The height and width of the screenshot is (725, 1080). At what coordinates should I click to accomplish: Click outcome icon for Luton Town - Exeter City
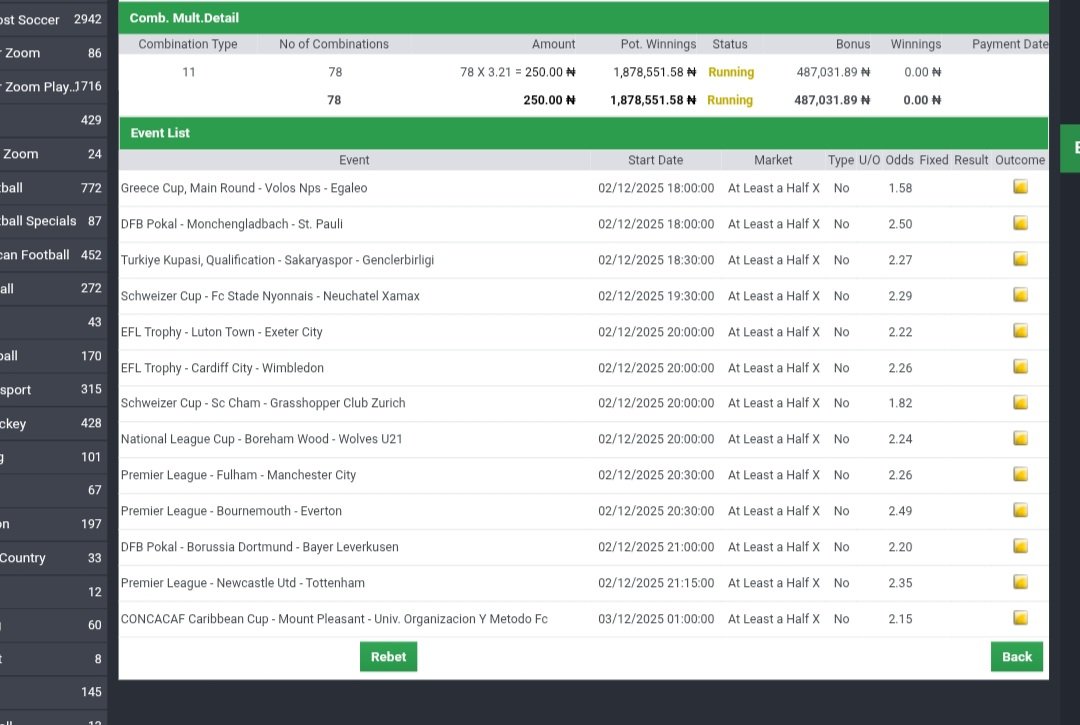pyautogui.click(x=1020, y=331)
